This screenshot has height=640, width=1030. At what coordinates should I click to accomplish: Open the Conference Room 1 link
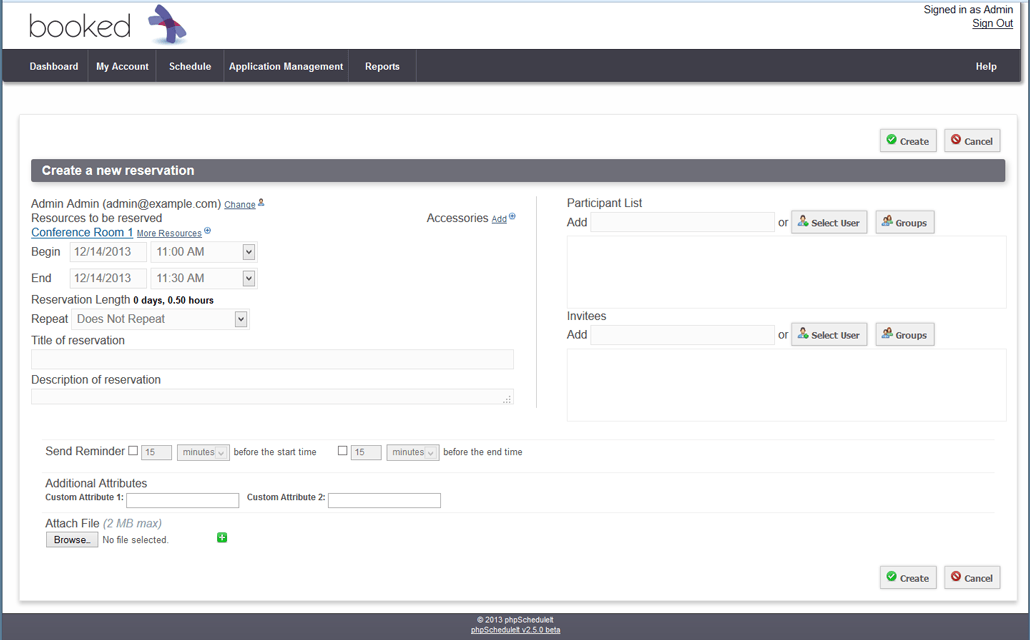82,232
